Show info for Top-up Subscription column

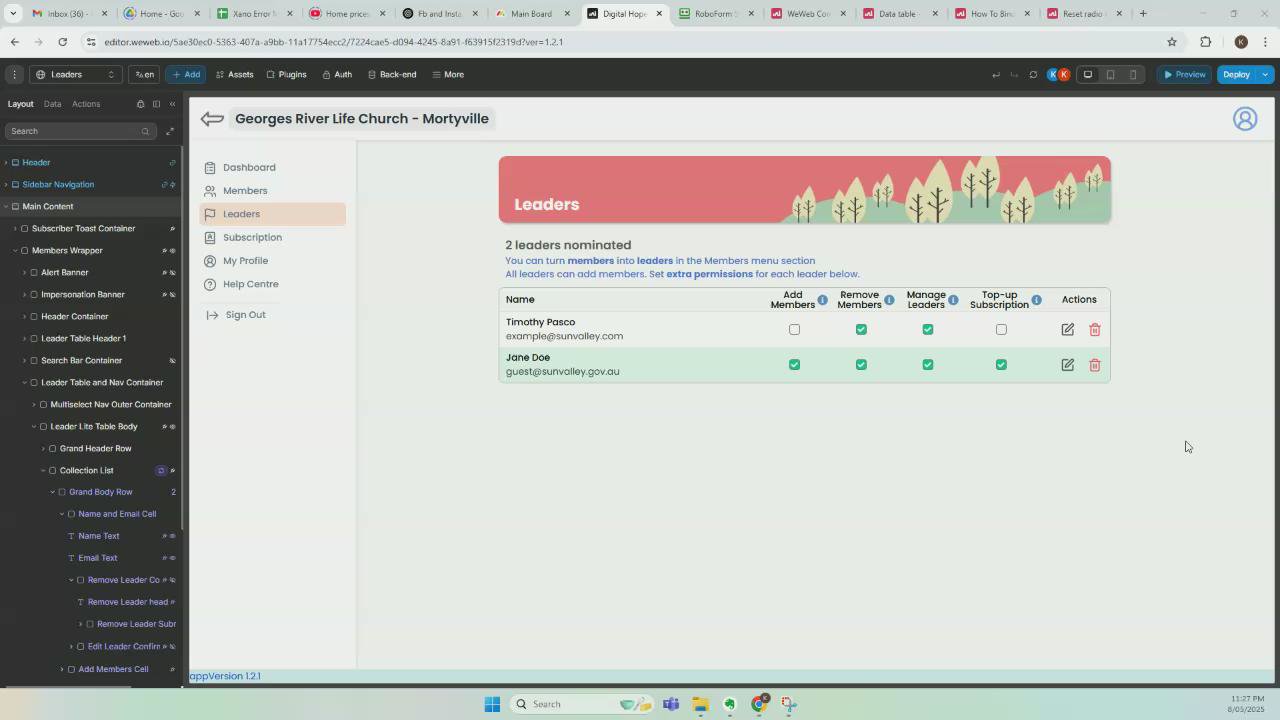point(1037,300)
